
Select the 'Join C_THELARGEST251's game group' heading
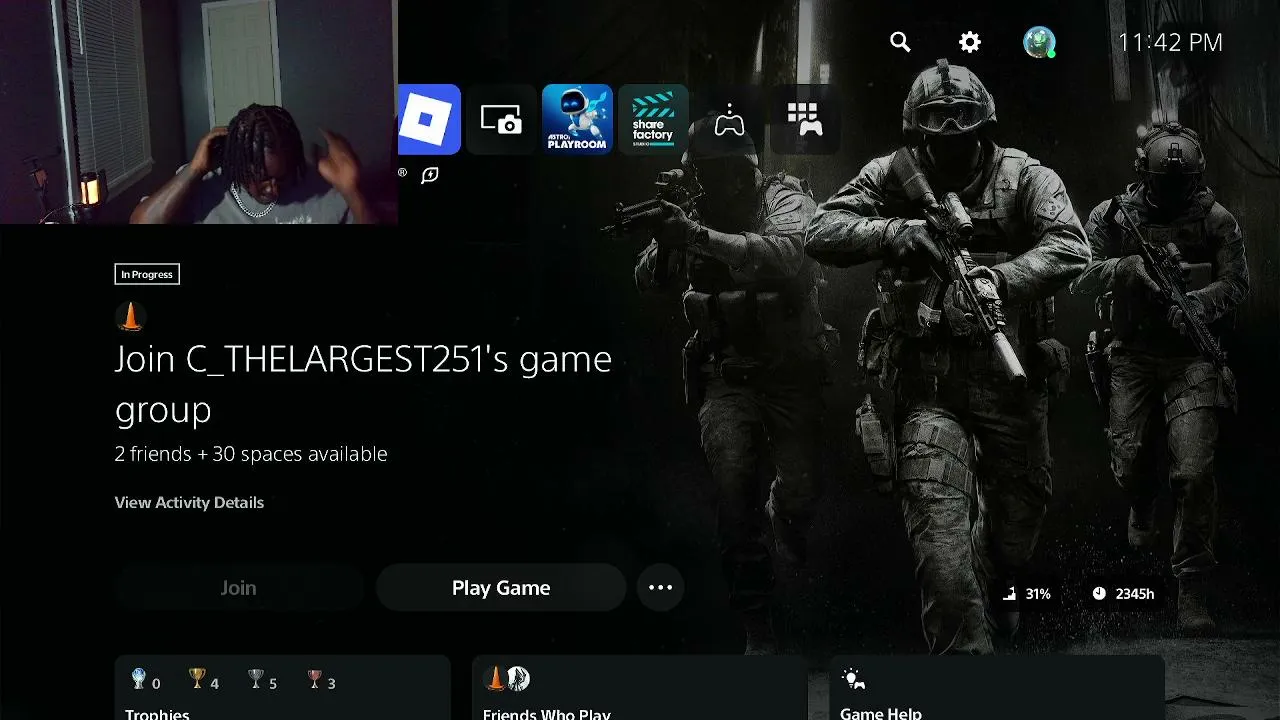363,384
